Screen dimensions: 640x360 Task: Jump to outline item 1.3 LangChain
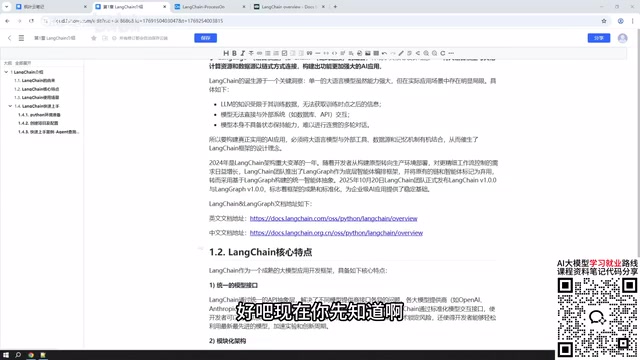[x=36, y=98]
